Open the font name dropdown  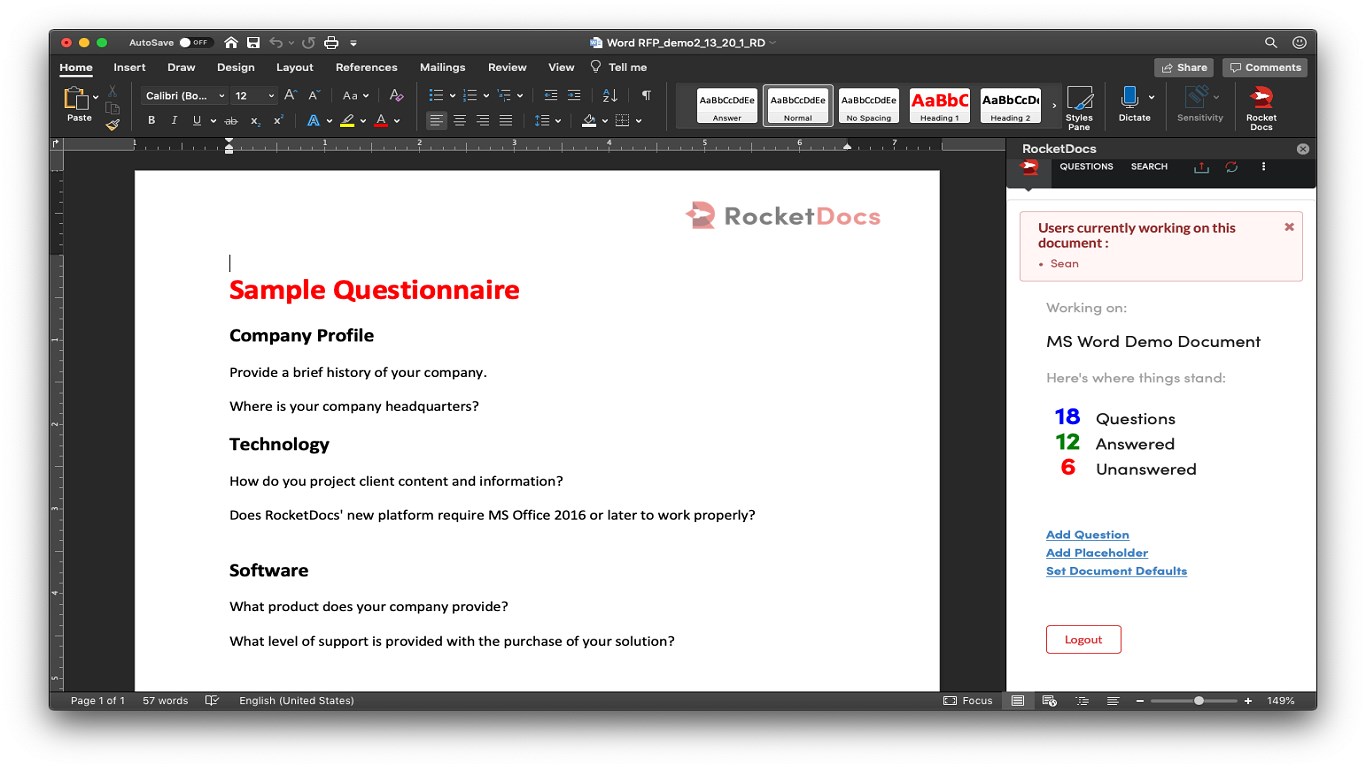pyautogui.click(x=222, y=96)
